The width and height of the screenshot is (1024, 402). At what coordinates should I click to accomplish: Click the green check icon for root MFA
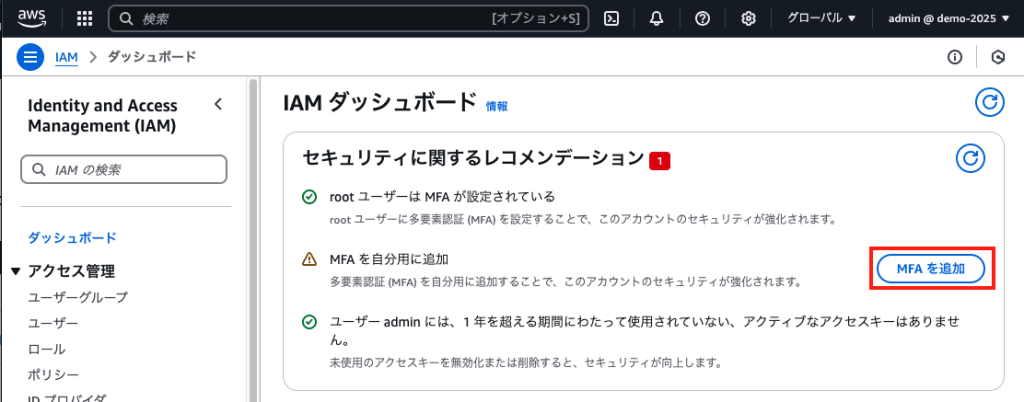pyautogui.click(x=310, y=196)
